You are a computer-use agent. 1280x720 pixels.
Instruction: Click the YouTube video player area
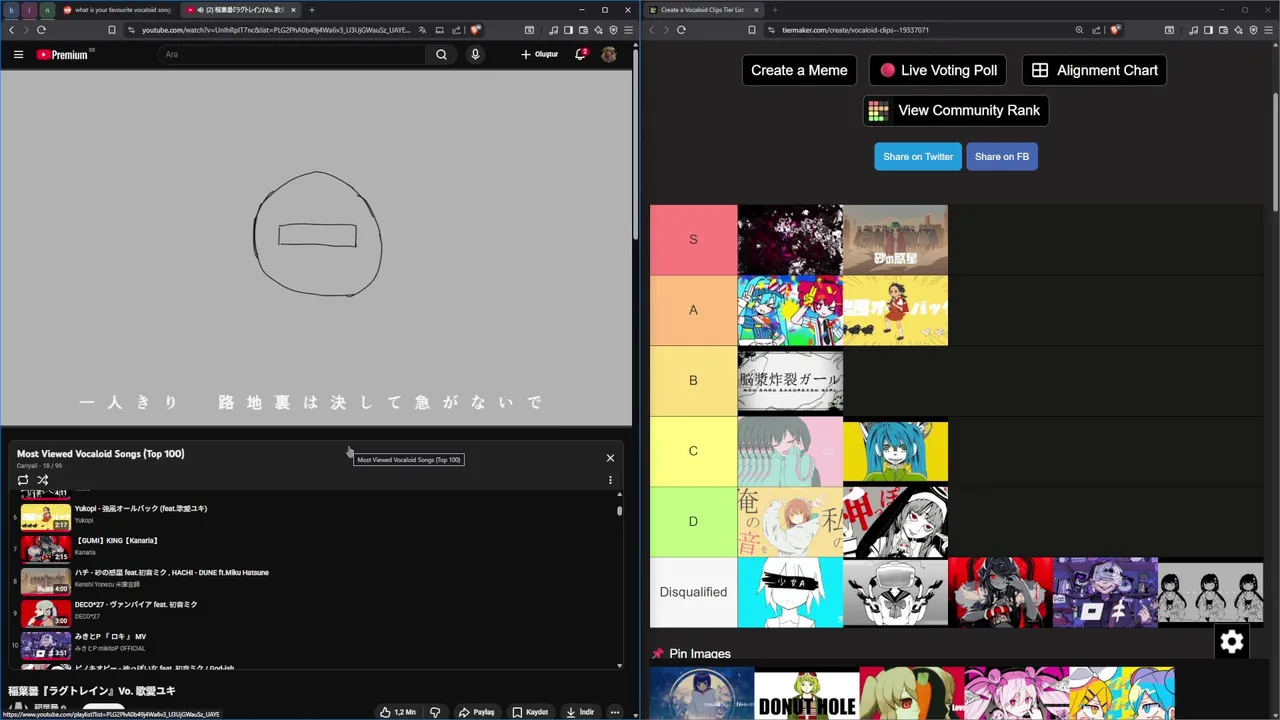click(316, 248)
